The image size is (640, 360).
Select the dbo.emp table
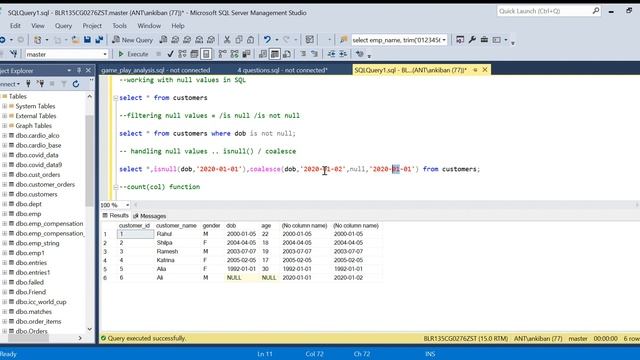tap(28, 214)
